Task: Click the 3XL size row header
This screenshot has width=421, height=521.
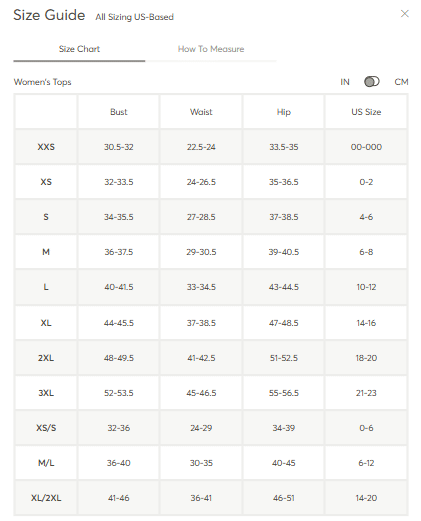Action: click(46, 393)
